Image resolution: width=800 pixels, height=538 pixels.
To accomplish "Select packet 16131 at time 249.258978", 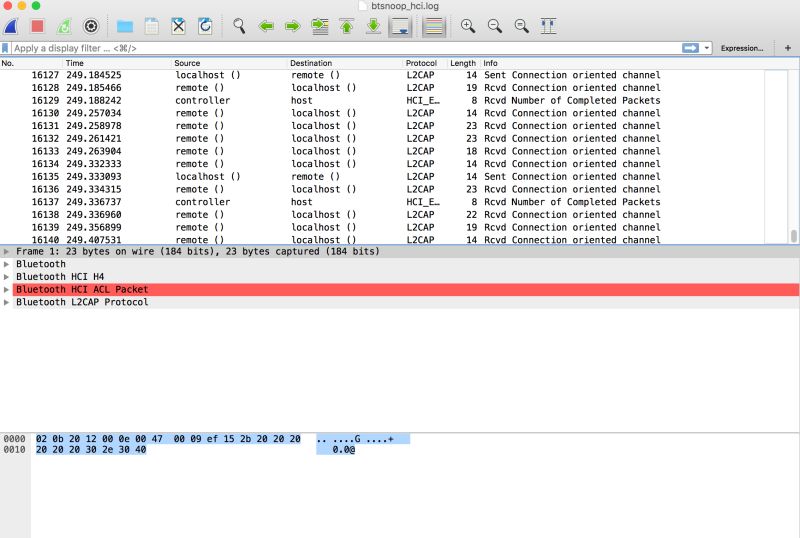I will click(382, 126).
